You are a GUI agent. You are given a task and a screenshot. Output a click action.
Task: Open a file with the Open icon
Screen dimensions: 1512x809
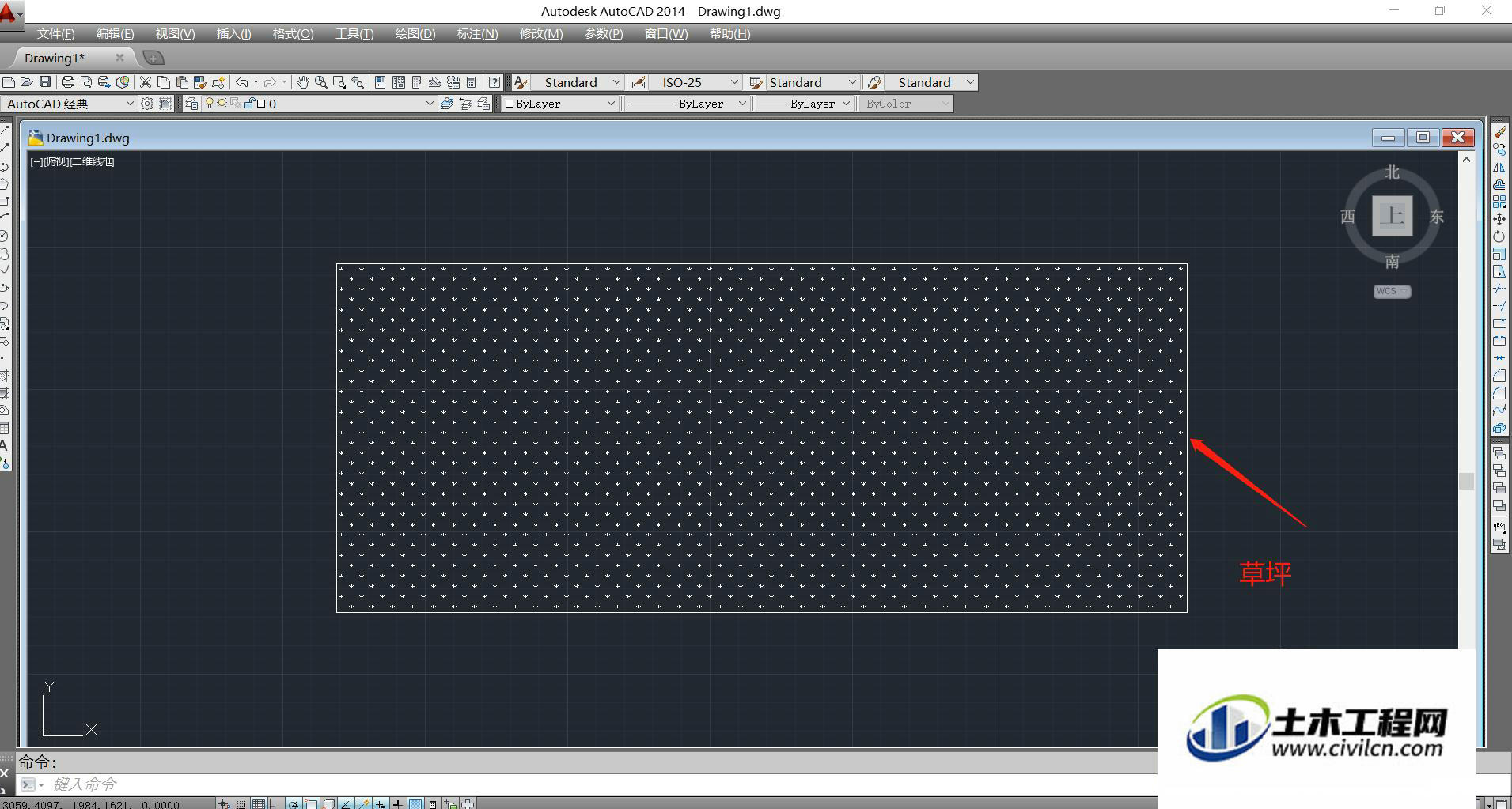tap(26, 82)
